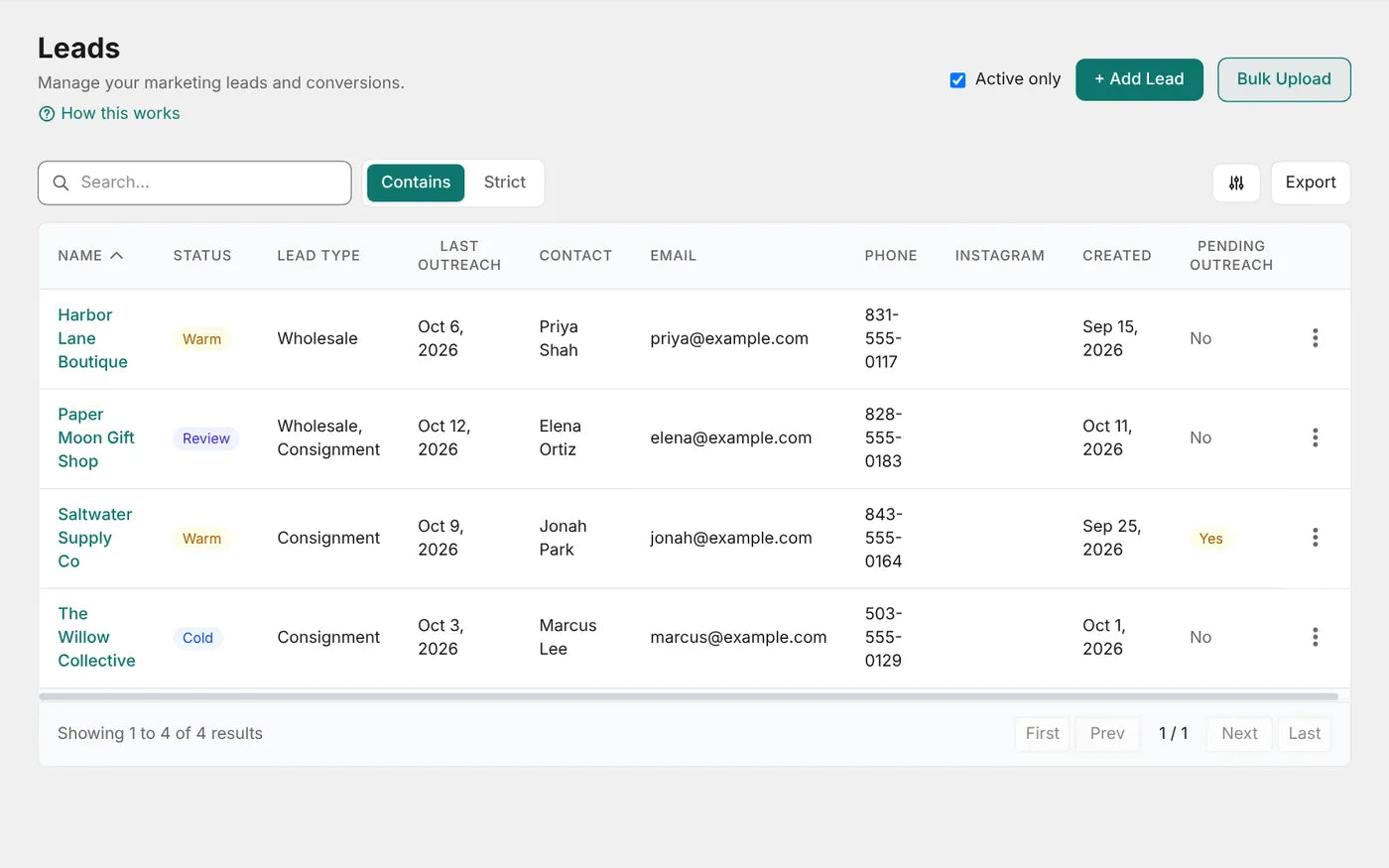Click the help circle icon beside How this works
This screenshot has height=868, width=1389.
pos(47,114)
